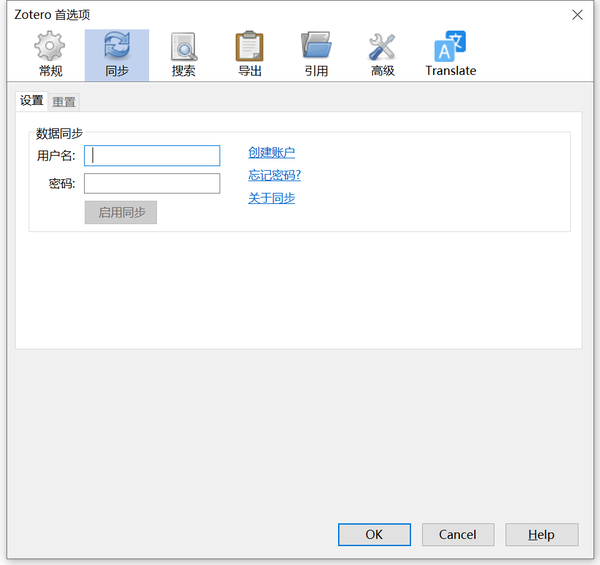Confirm with the OK button
The height and width of the screenshot is (565, 600).
(x=374, y=534)
